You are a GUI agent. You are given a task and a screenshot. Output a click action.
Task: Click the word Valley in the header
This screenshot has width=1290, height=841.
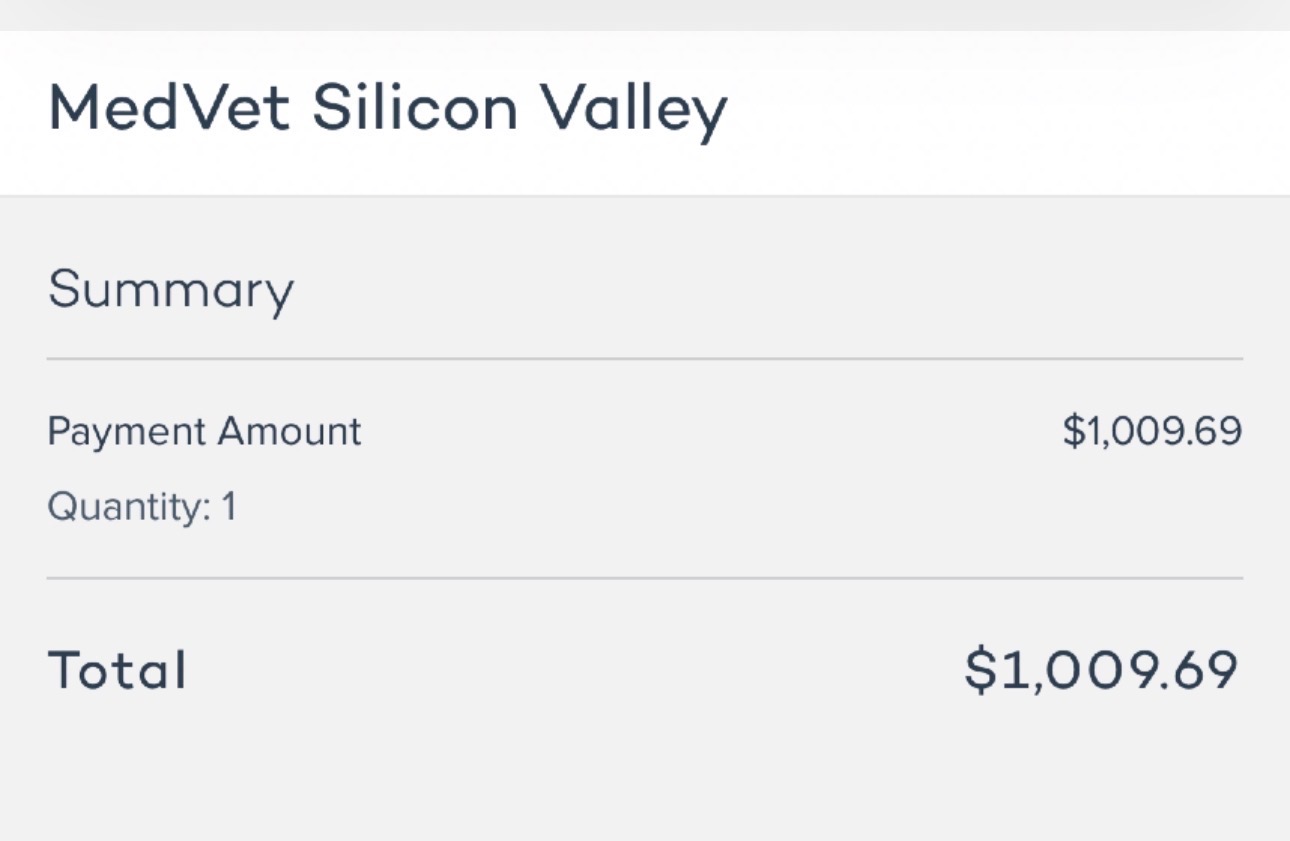633,110
